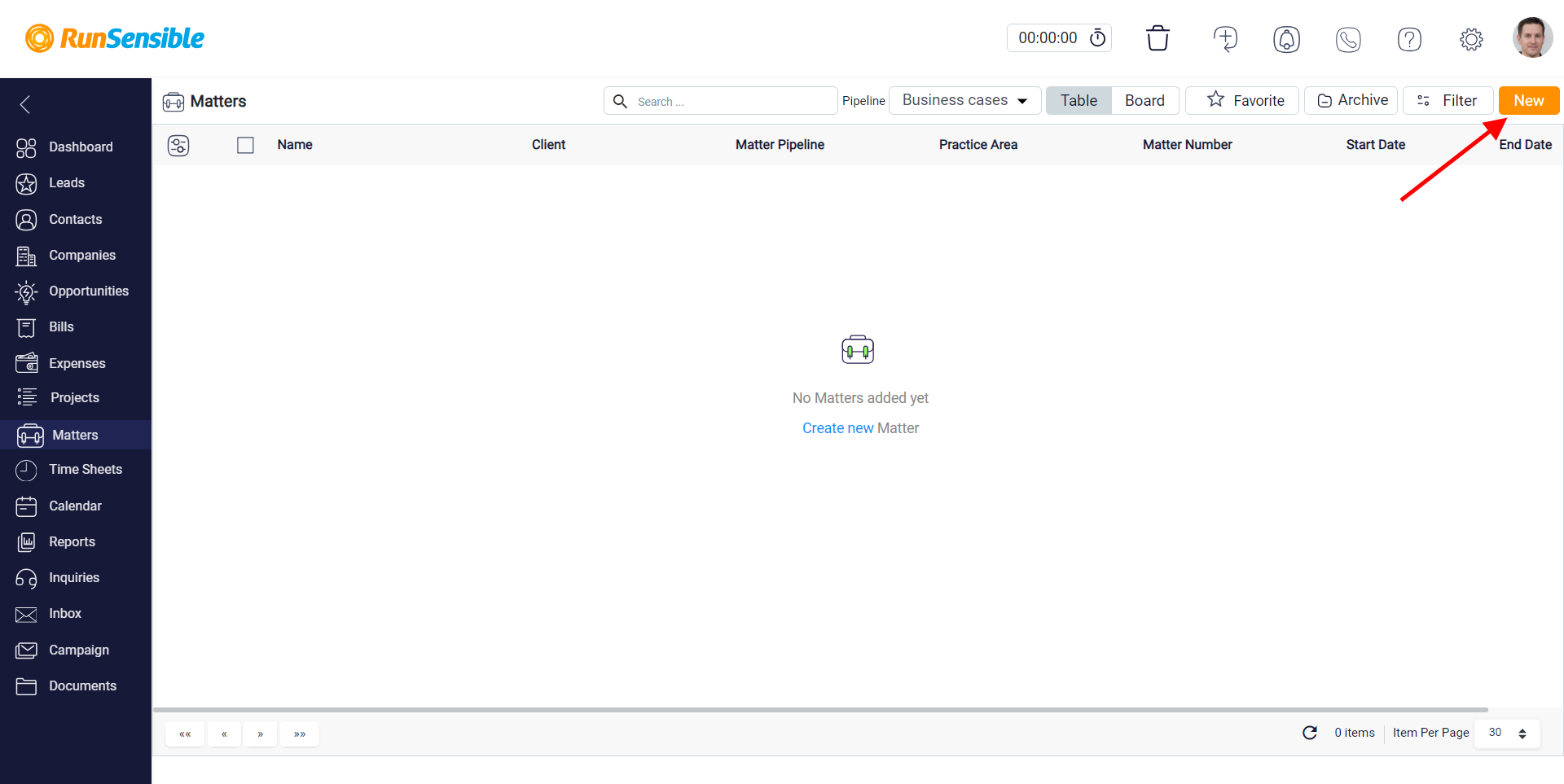Open notifications bell icon
Screen dimensions: 1564x784
click(x=1286, y=39)
